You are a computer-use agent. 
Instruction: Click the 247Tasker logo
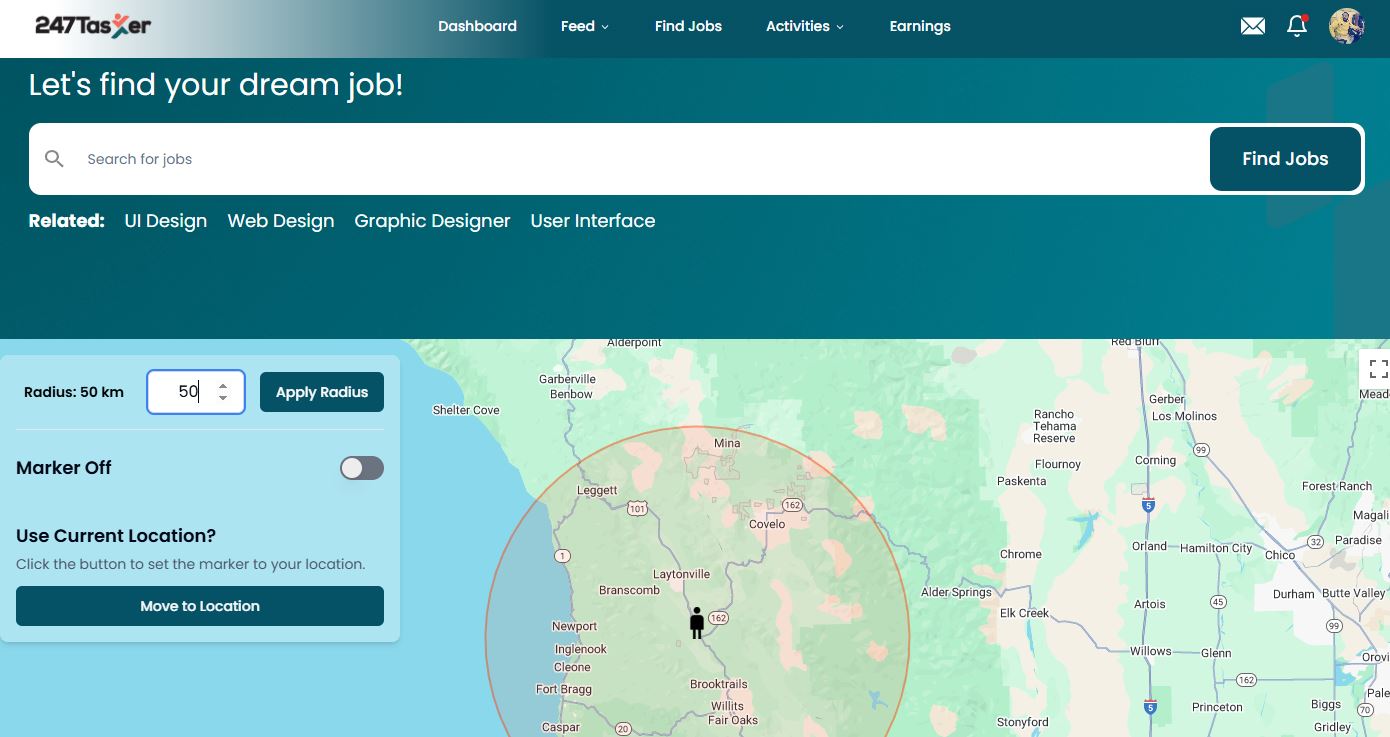tap(93, 26)
